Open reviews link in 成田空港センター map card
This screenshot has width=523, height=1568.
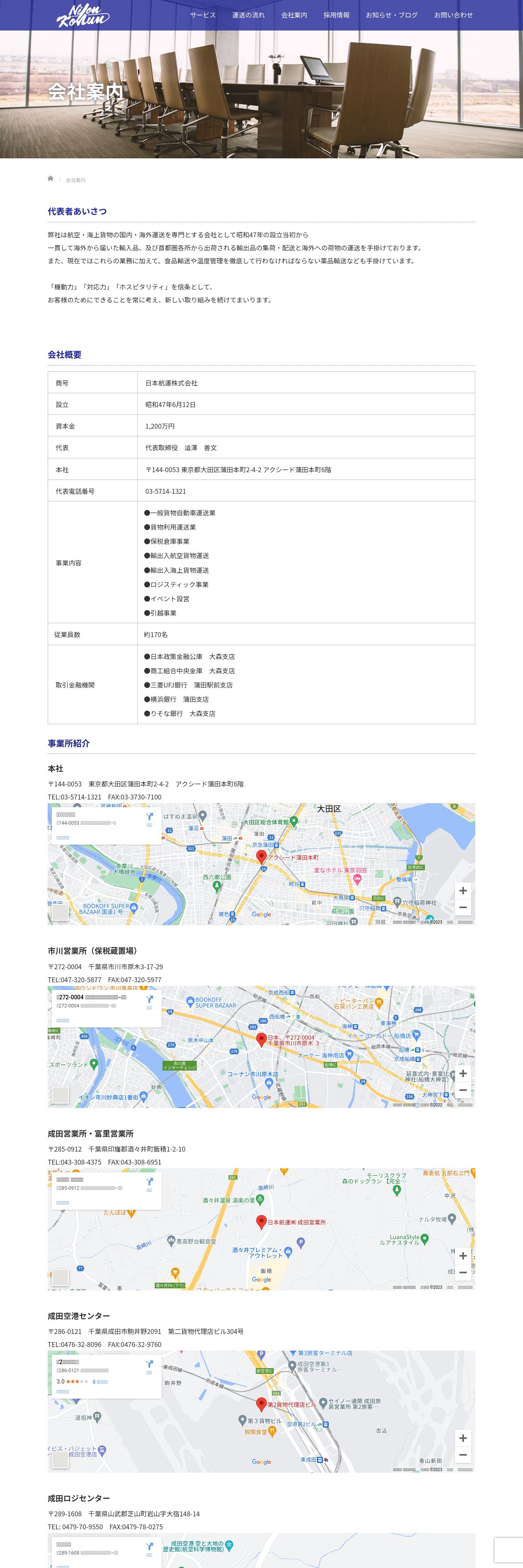point(100,1381)
